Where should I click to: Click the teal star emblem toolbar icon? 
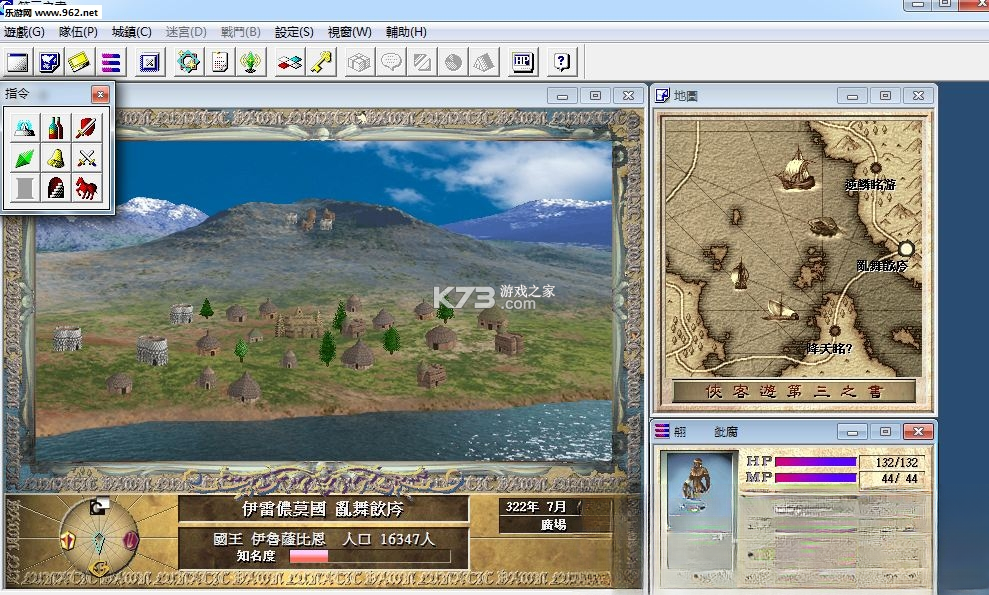(x=188, y=62)
